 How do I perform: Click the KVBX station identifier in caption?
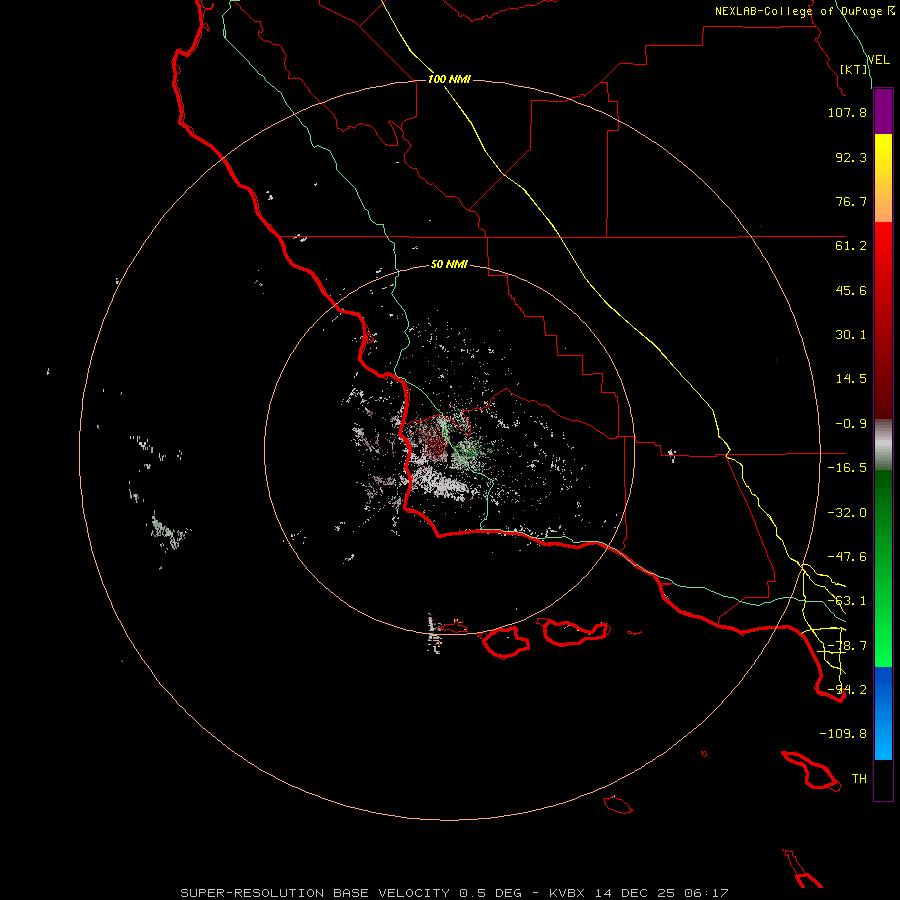click(x=568, y=893)
